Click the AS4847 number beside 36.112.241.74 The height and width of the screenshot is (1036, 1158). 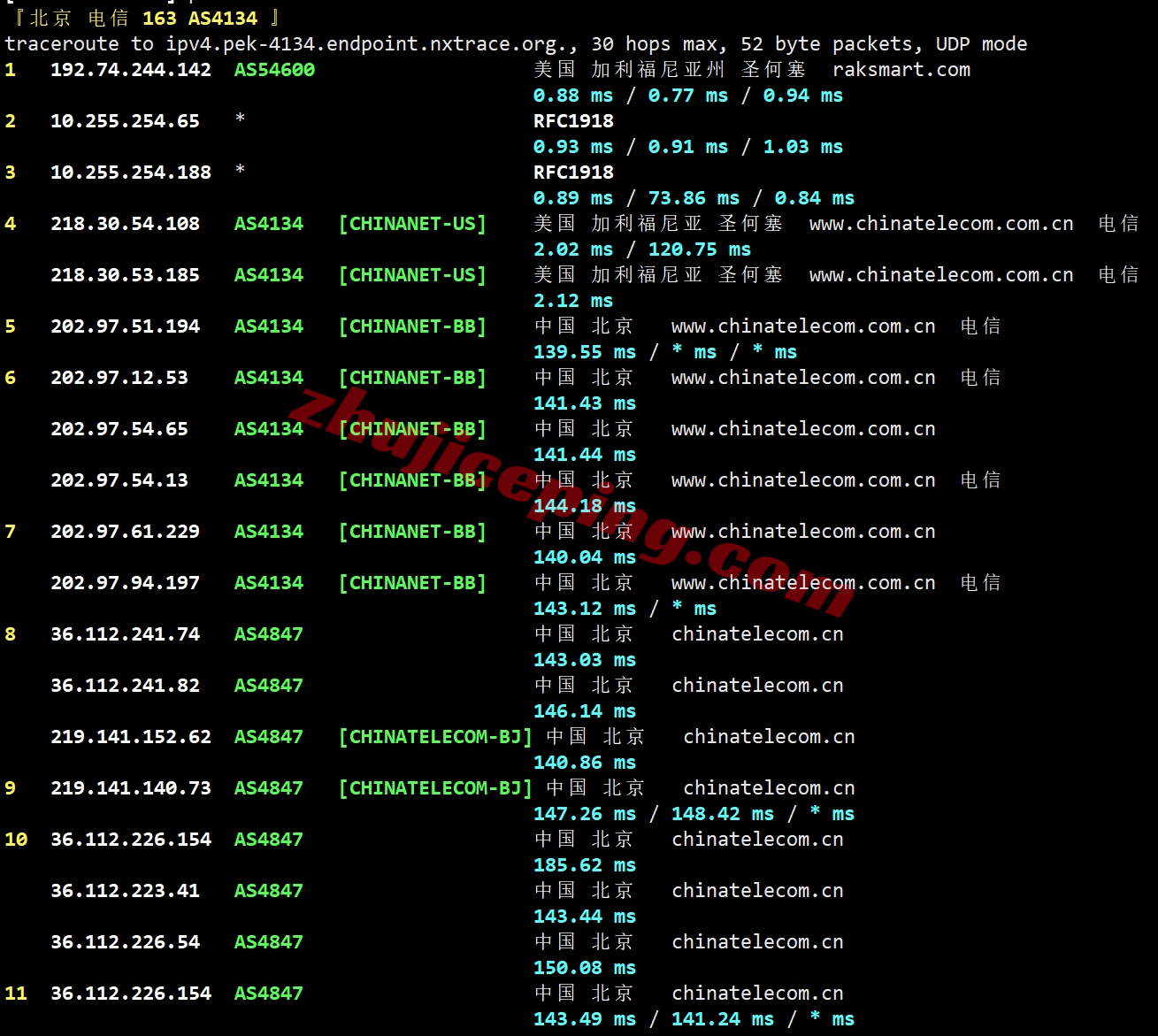pos(268,634)
